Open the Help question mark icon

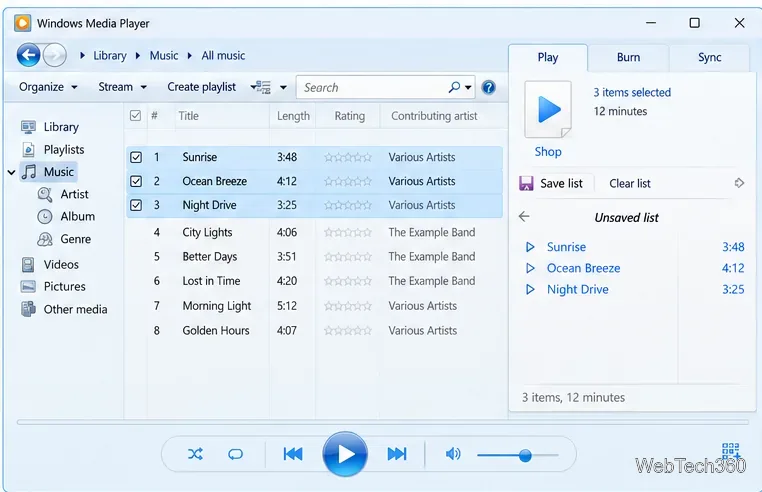click(488, 88)
